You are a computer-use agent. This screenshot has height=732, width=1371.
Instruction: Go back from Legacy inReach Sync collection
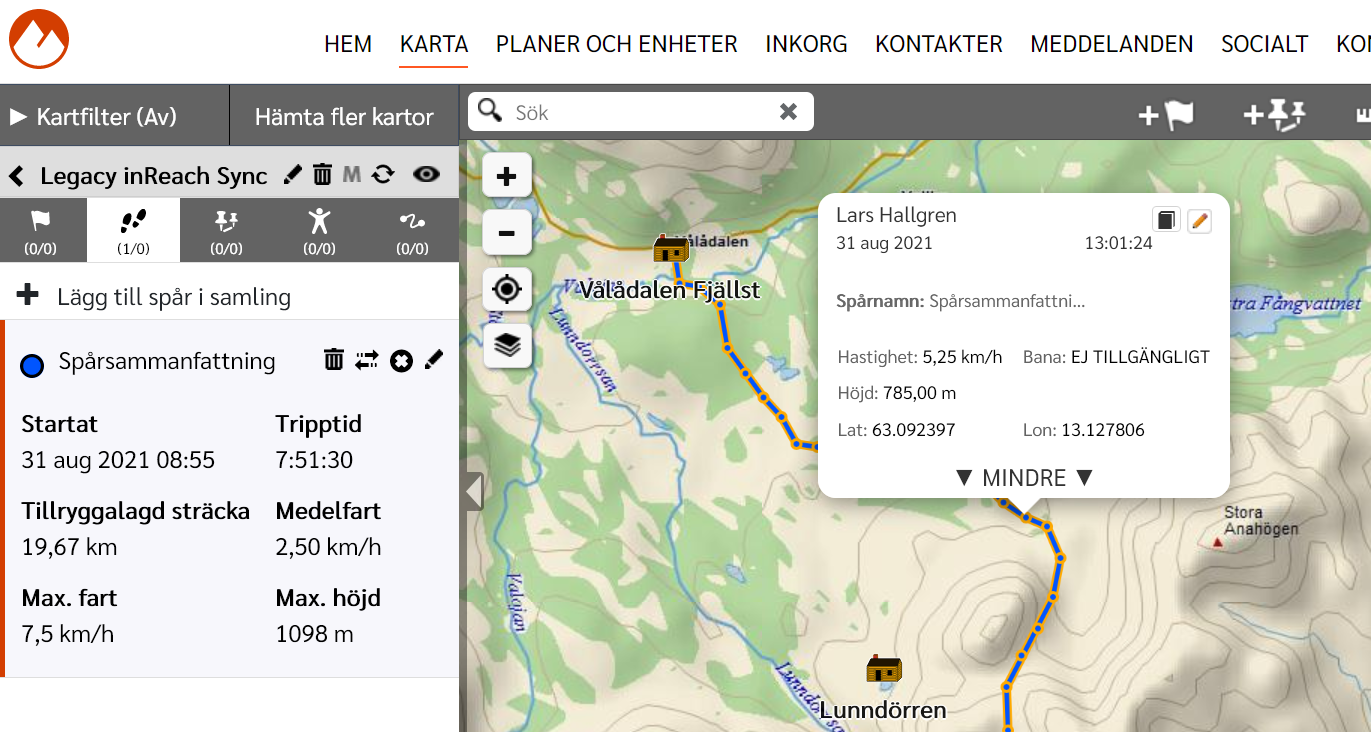[16, 177]
